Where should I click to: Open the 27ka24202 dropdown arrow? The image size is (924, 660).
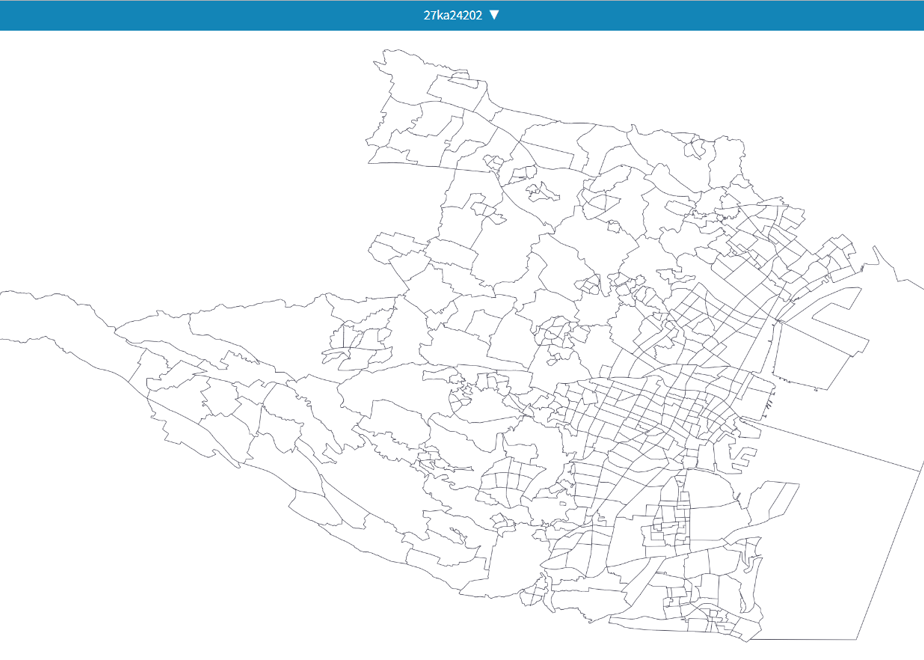[x=494, y=15]
